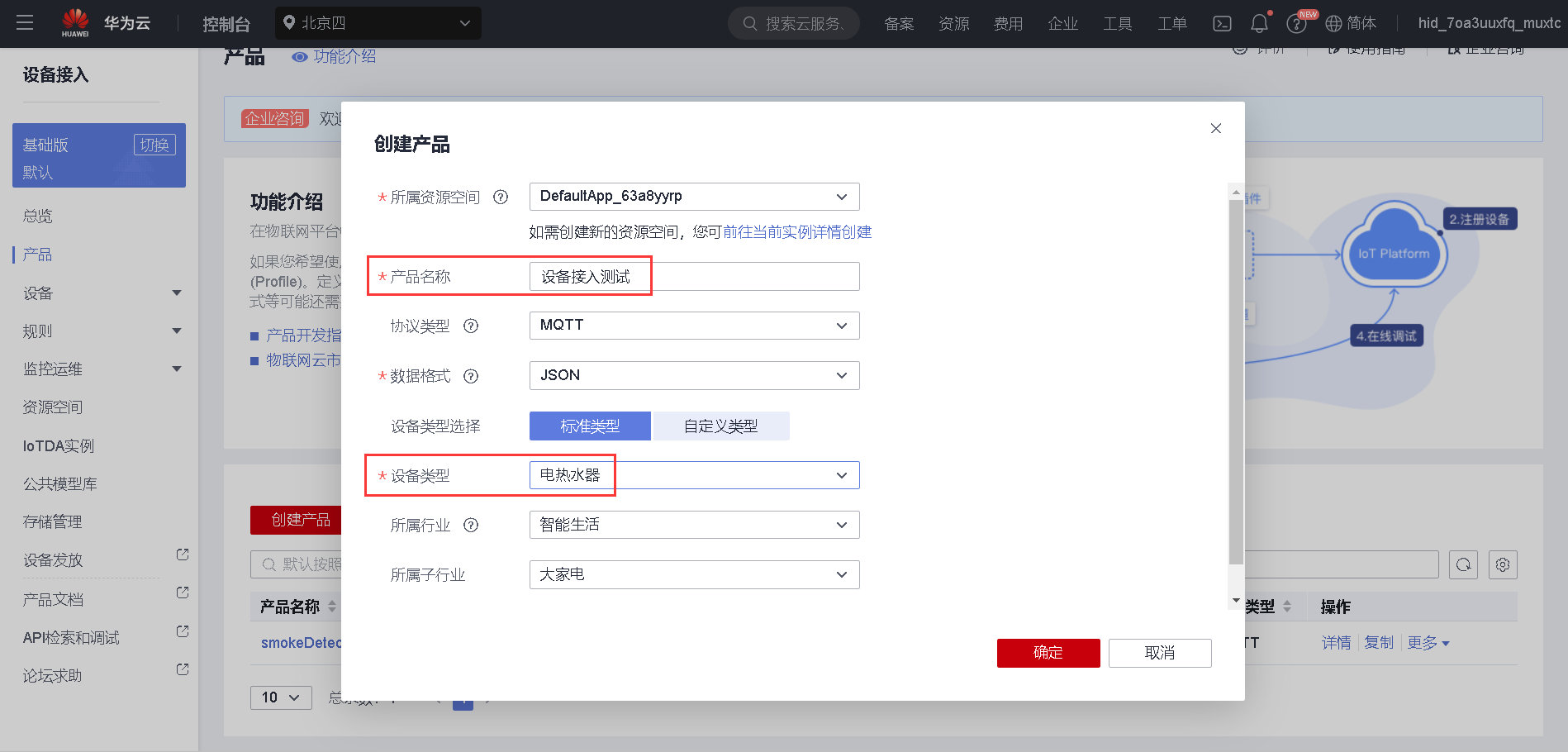Open the 所属资源空间 dropdown
The width and height of the screenshot is (1568, 752).
[694, 197]
